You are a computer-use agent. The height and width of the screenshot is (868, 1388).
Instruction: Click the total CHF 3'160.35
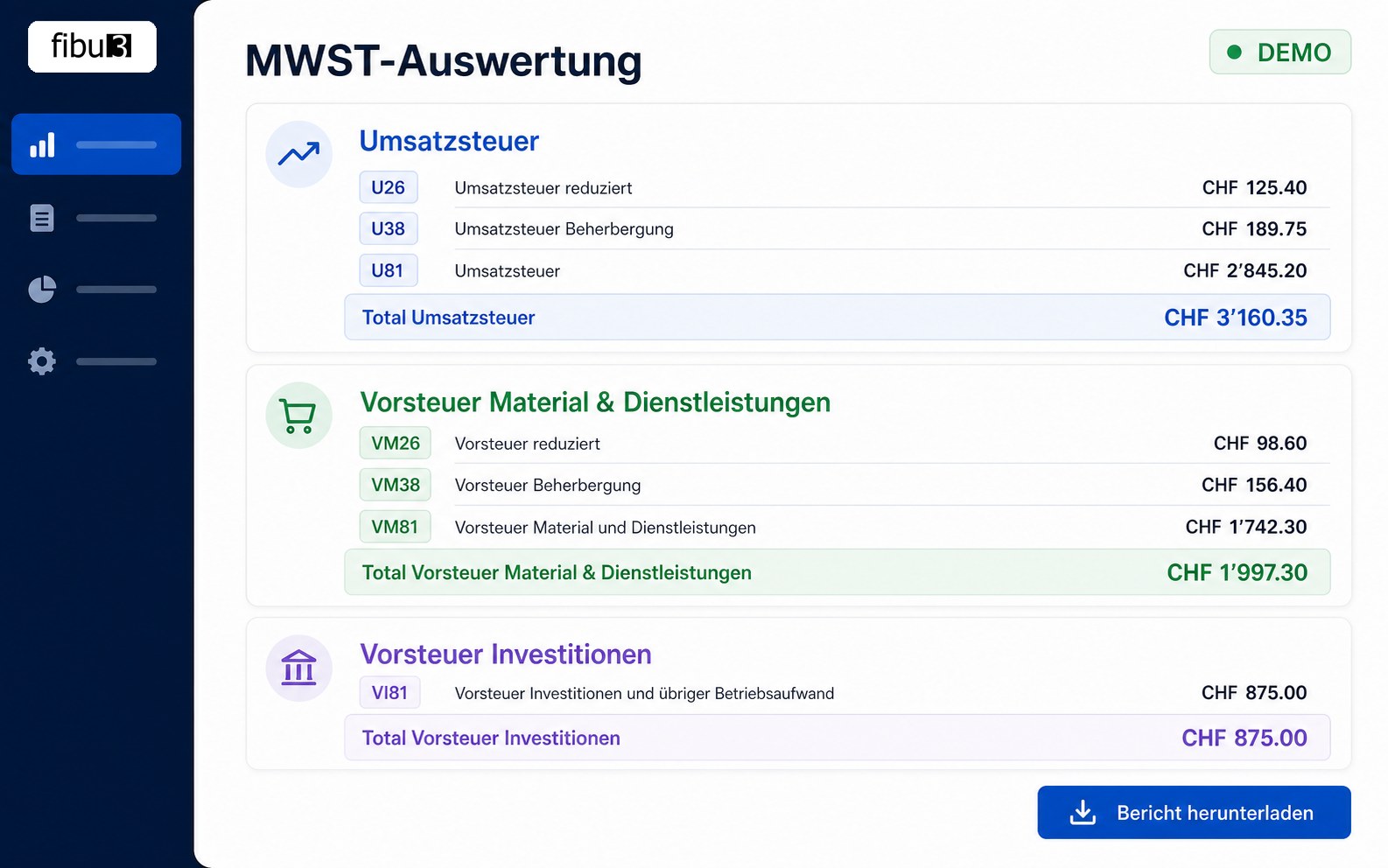coord(1236,318)
